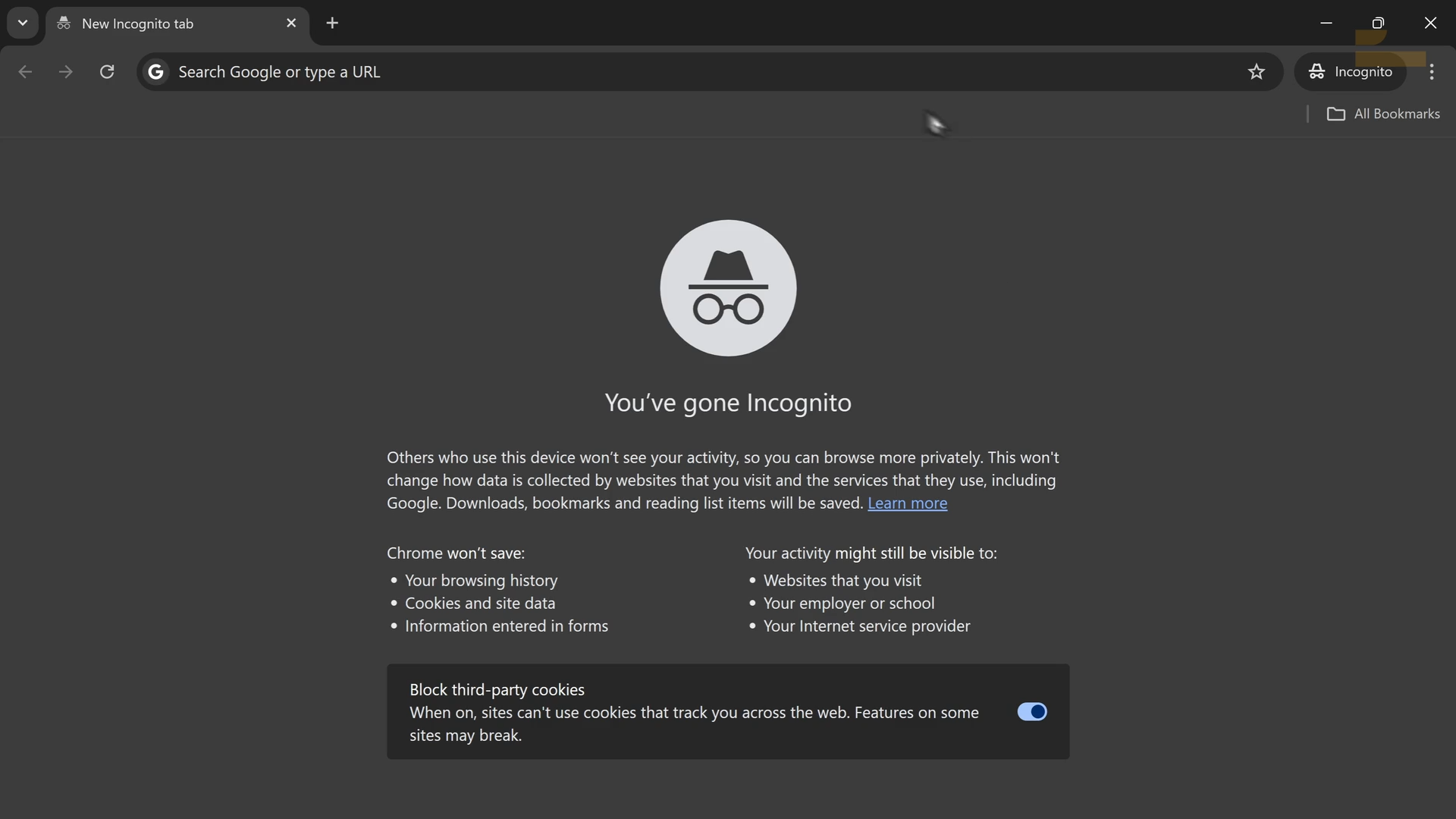Restore down the Chrome window

[1378, 23]
